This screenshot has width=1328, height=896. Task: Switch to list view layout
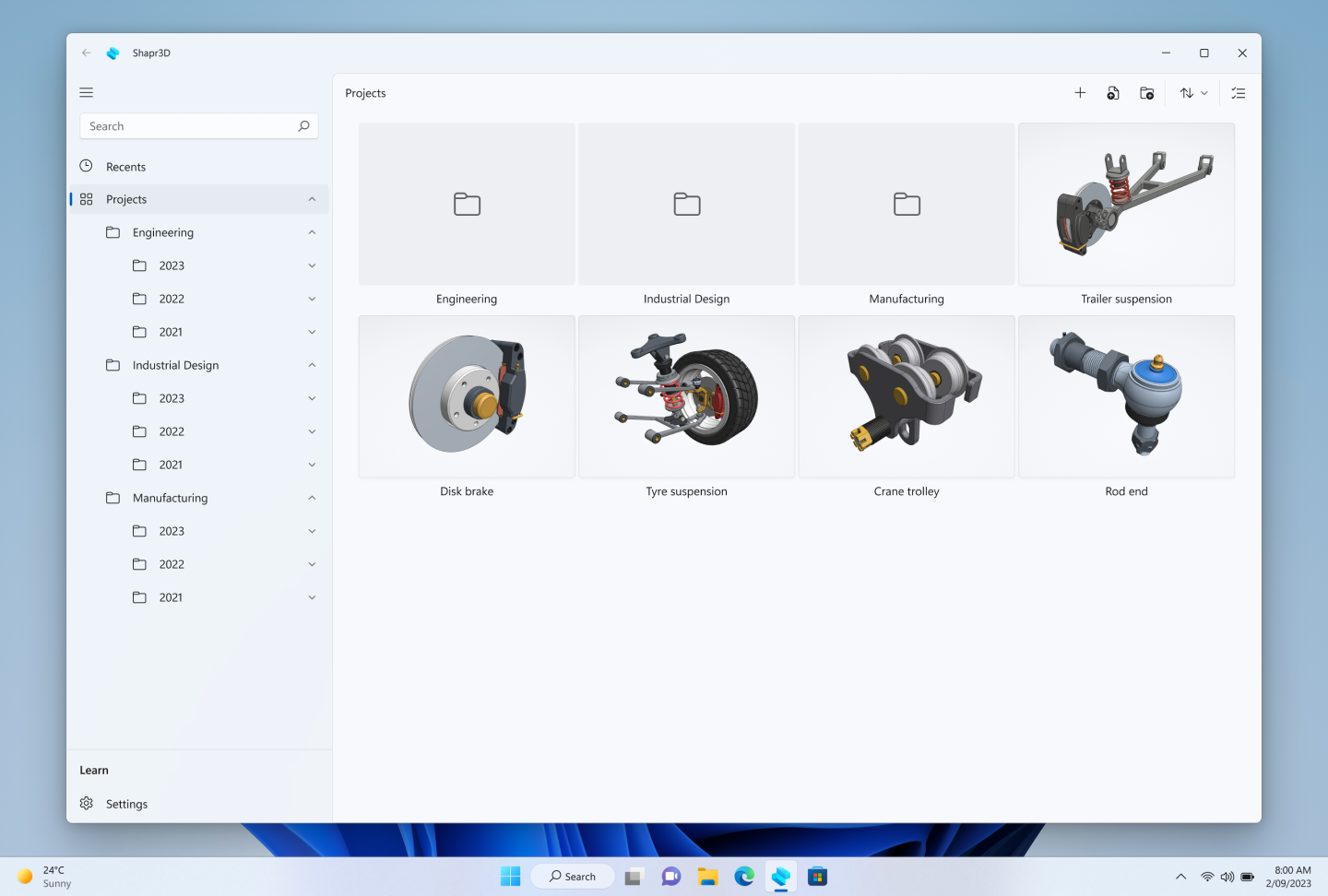pos(1238,92)
